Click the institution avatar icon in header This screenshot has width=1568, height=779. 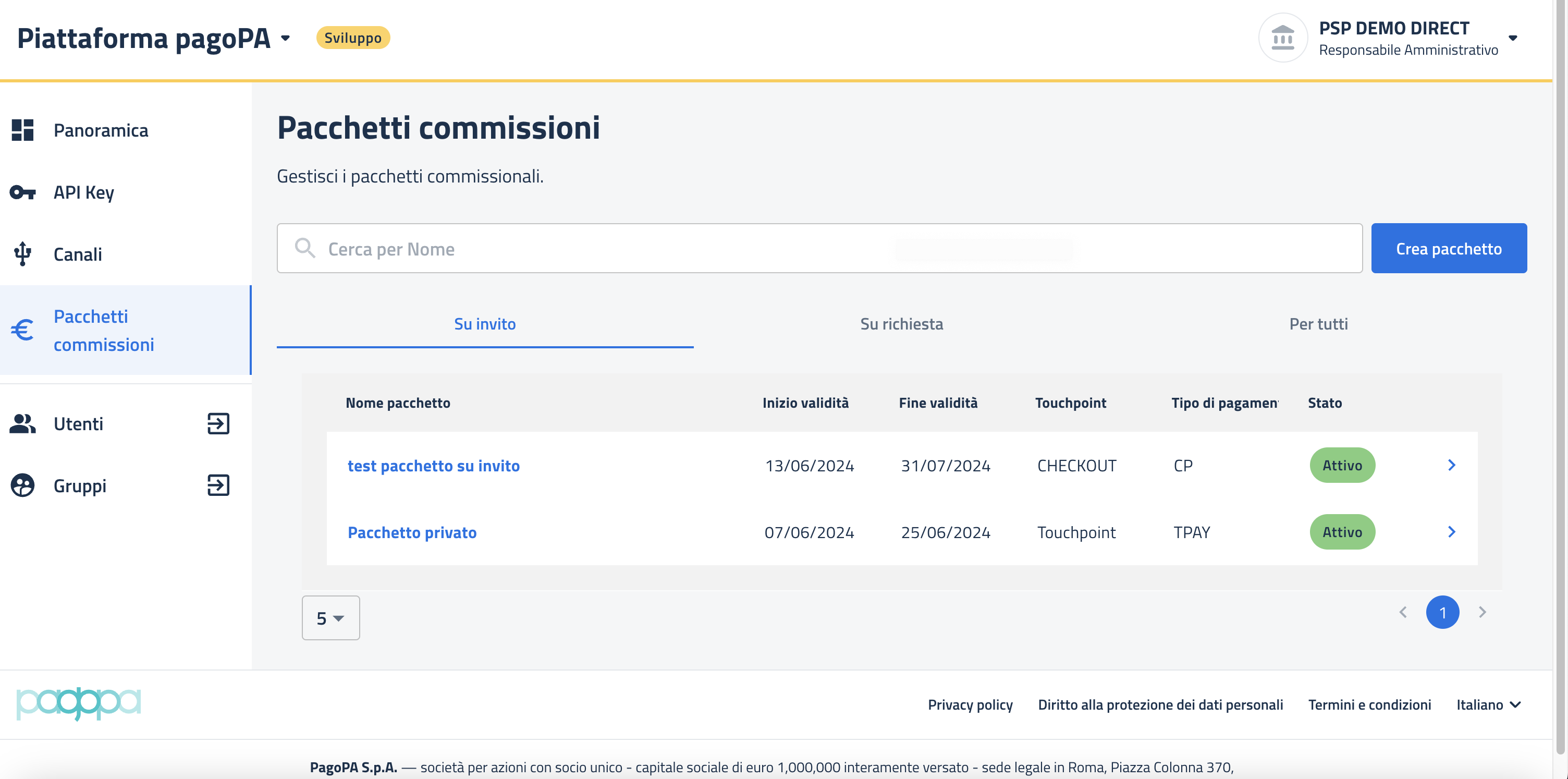(x=1282, y=38)
